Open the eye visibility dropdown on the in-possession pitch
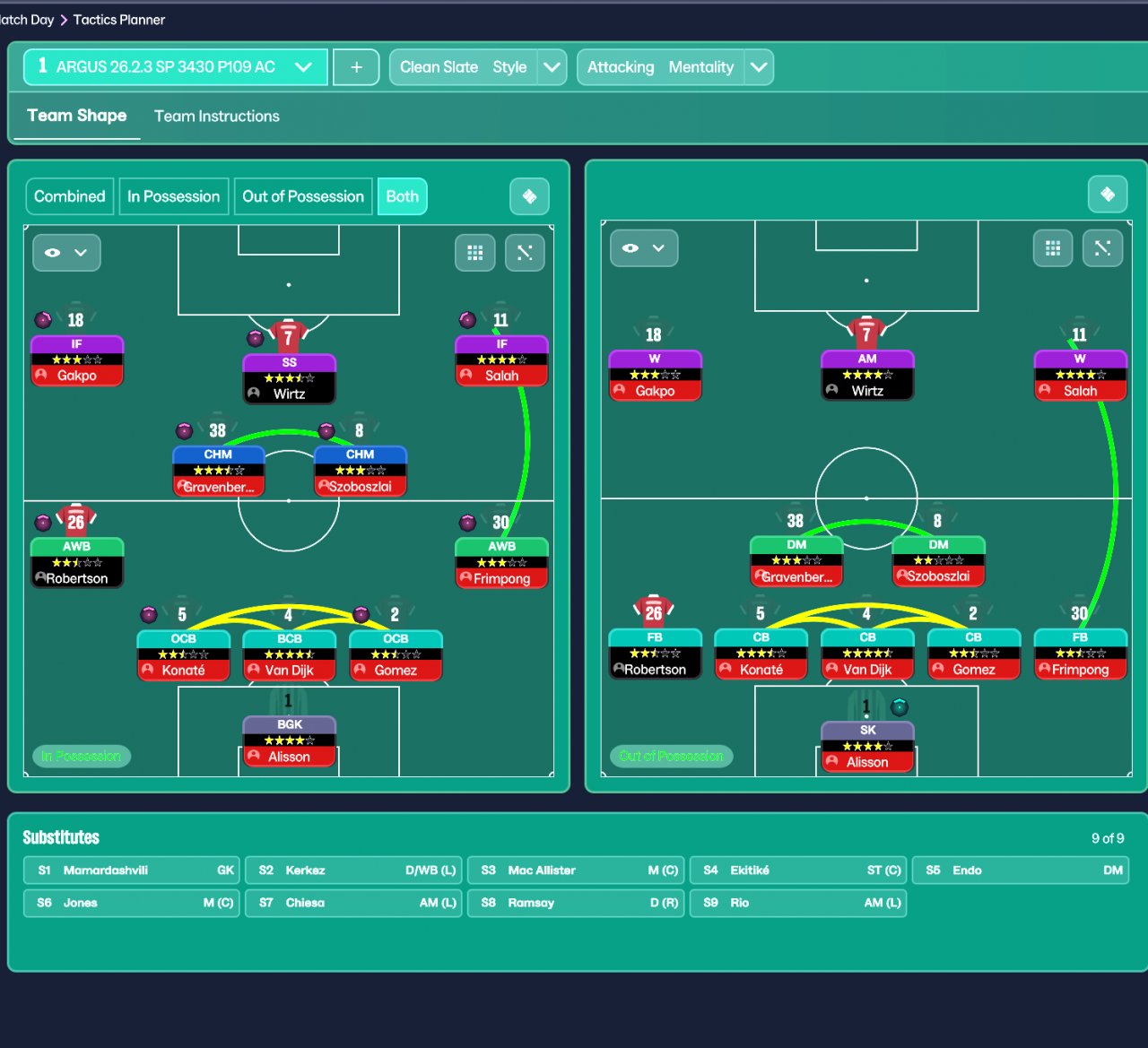1148x1048 pixels. click(x=66, y=253)
